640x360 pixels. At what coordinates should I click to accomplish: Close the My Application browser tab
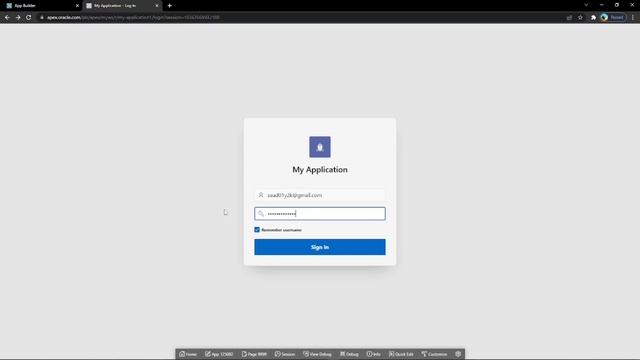(157, 6)
